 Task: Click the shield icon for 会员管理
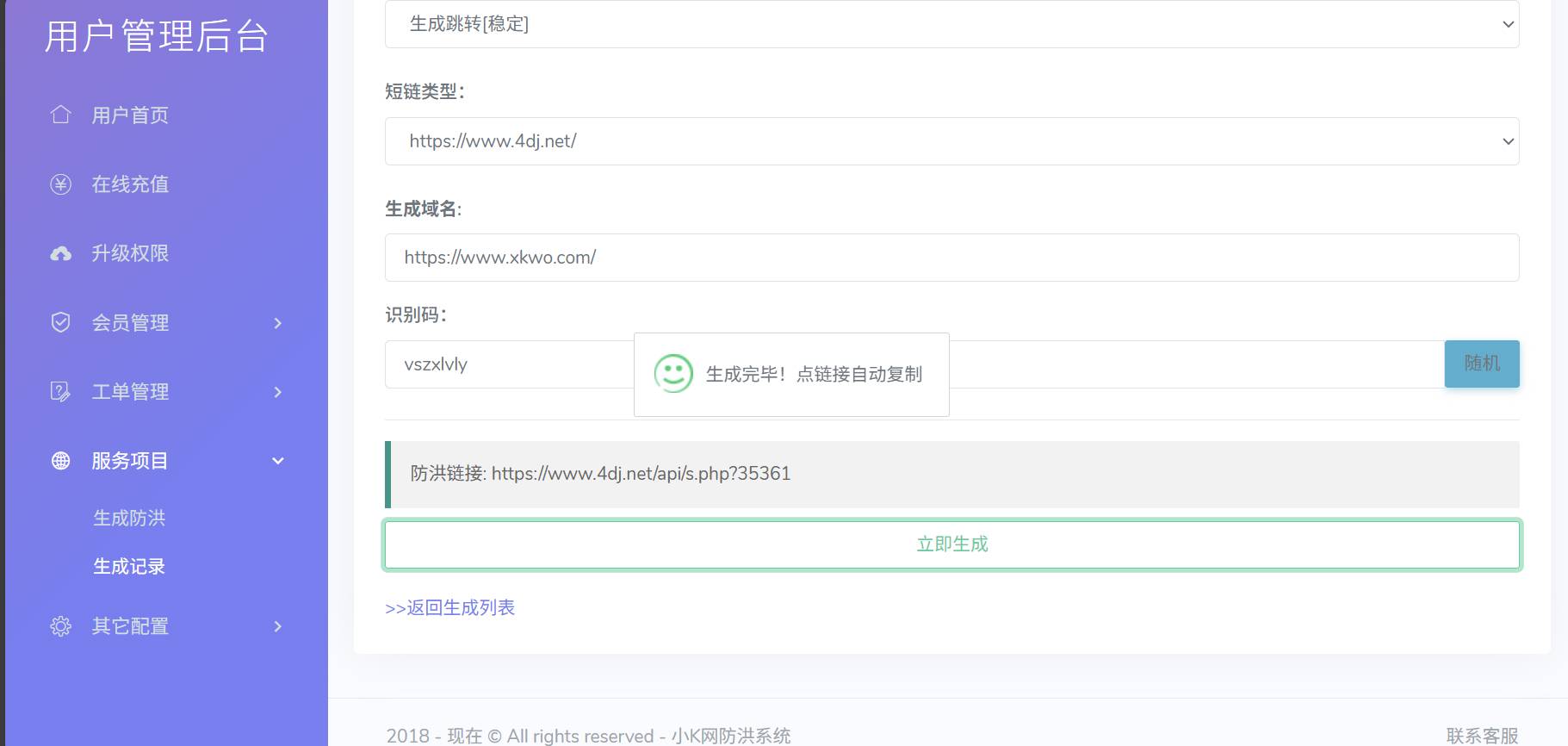(60, 322)
